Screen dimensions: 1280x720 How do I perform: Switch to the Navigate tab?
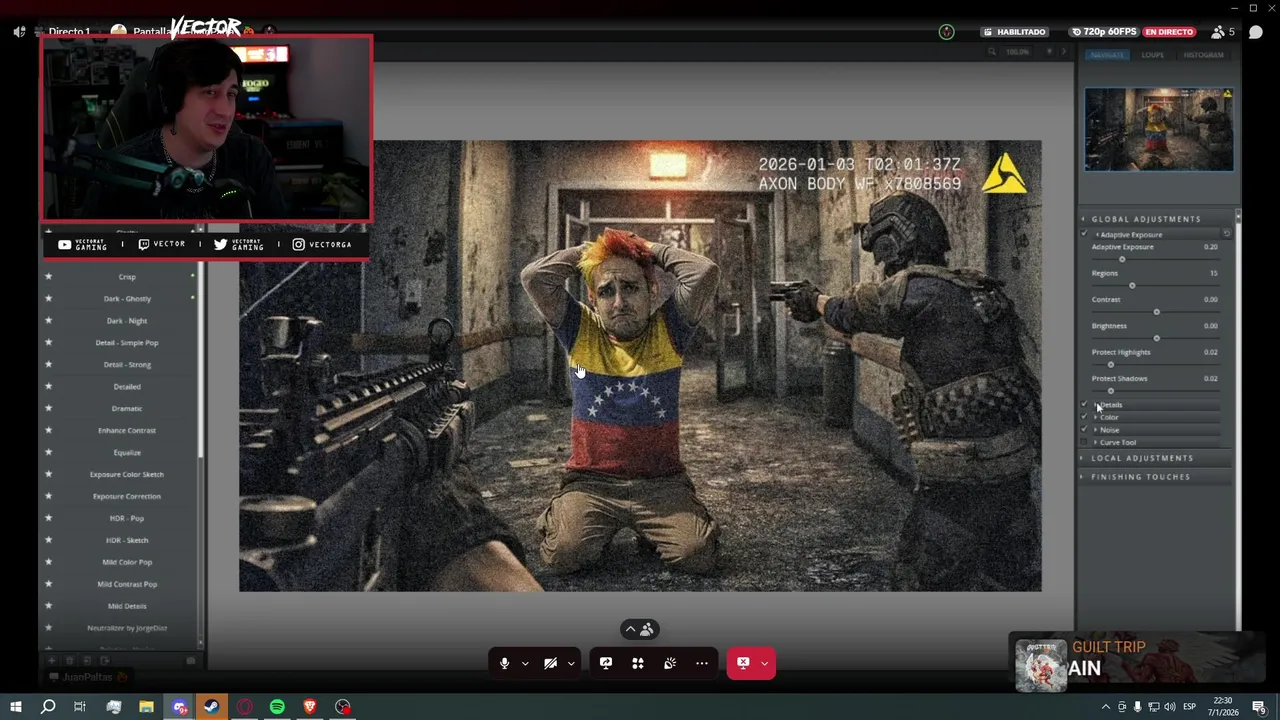coord(1107,55)
